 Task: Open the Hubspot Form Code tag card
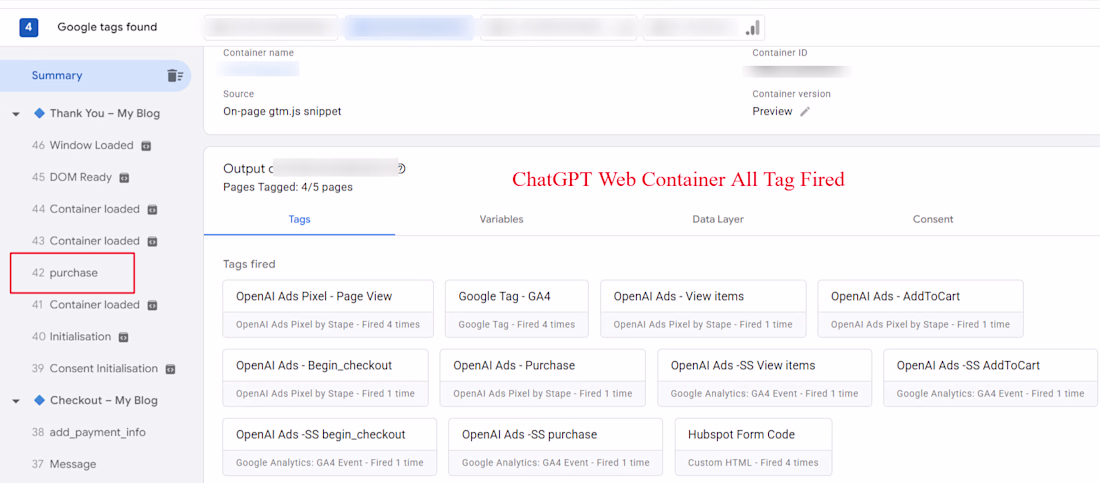click(x=753, y=447)
